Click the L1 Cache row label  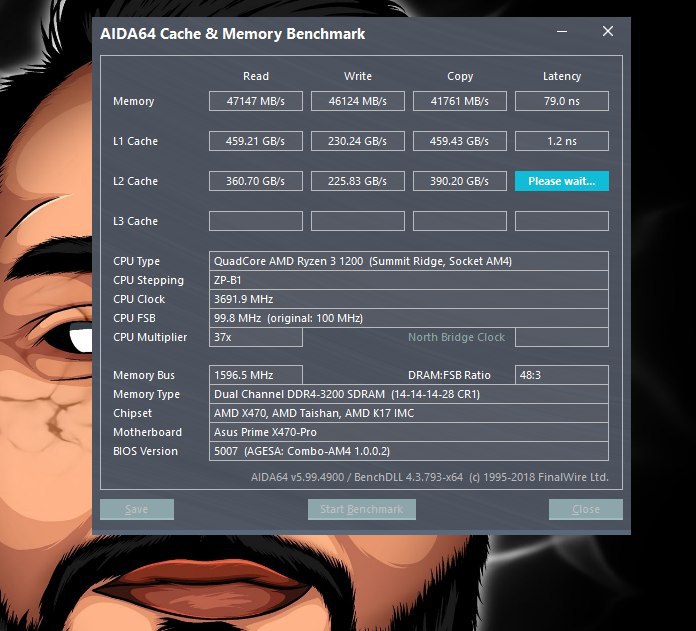tap(135, 141)
